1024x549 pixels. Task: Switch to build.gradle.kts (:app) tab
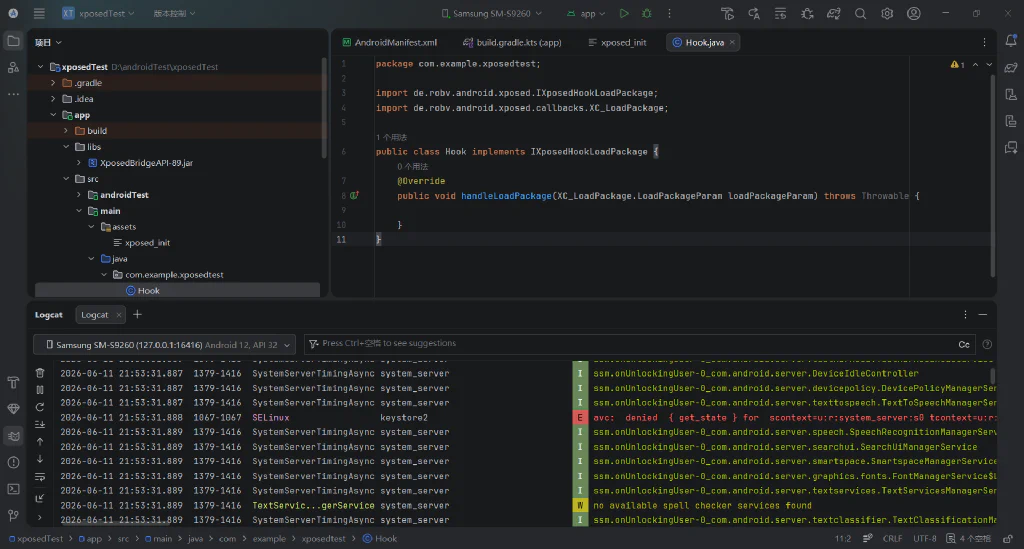point(512,42)
